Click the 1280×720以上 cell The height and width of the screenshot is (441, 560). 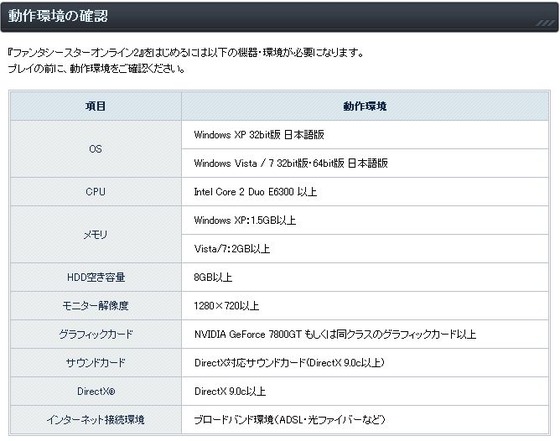point(365,306)
